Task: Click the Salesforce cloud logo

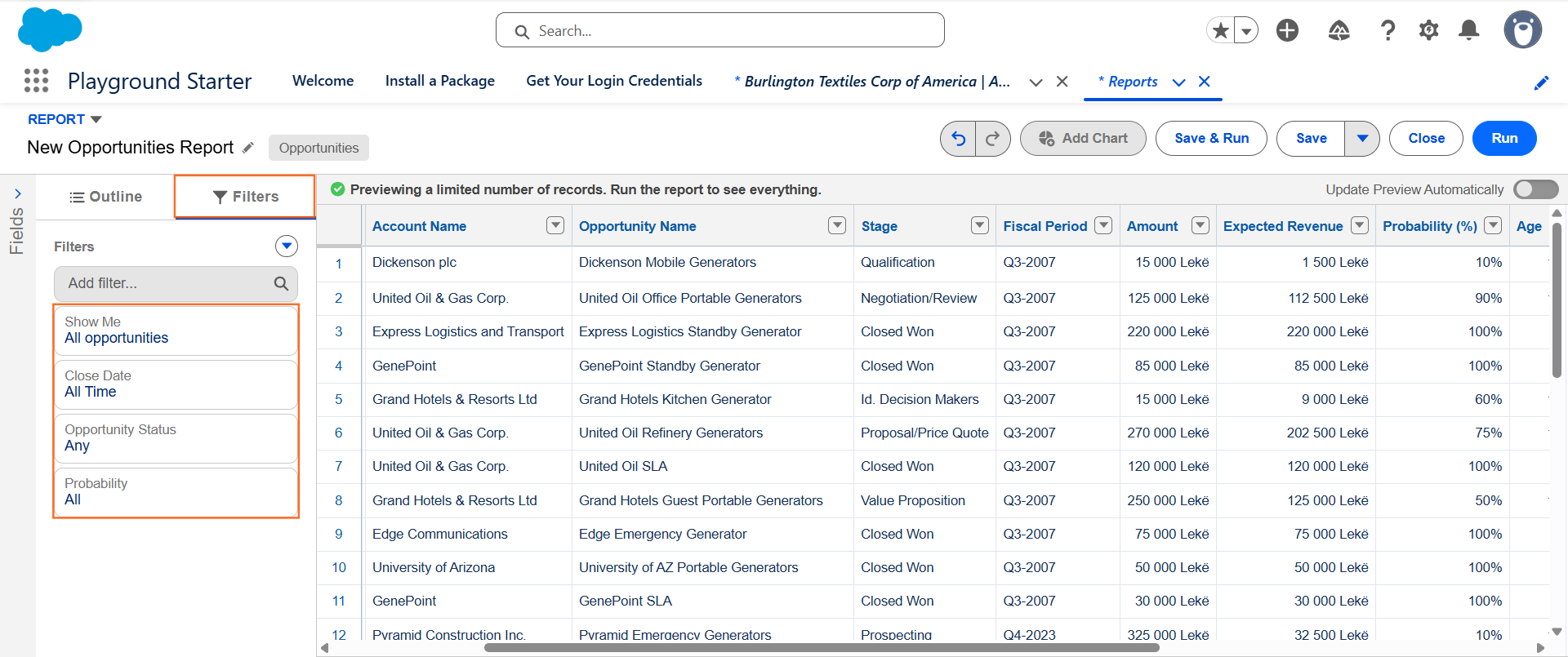Action: tap(50, 30)
